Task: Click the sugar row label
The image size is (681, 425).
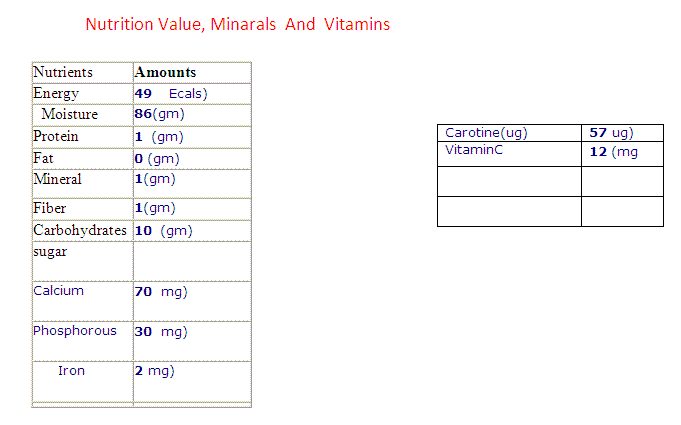Action: 50,252
